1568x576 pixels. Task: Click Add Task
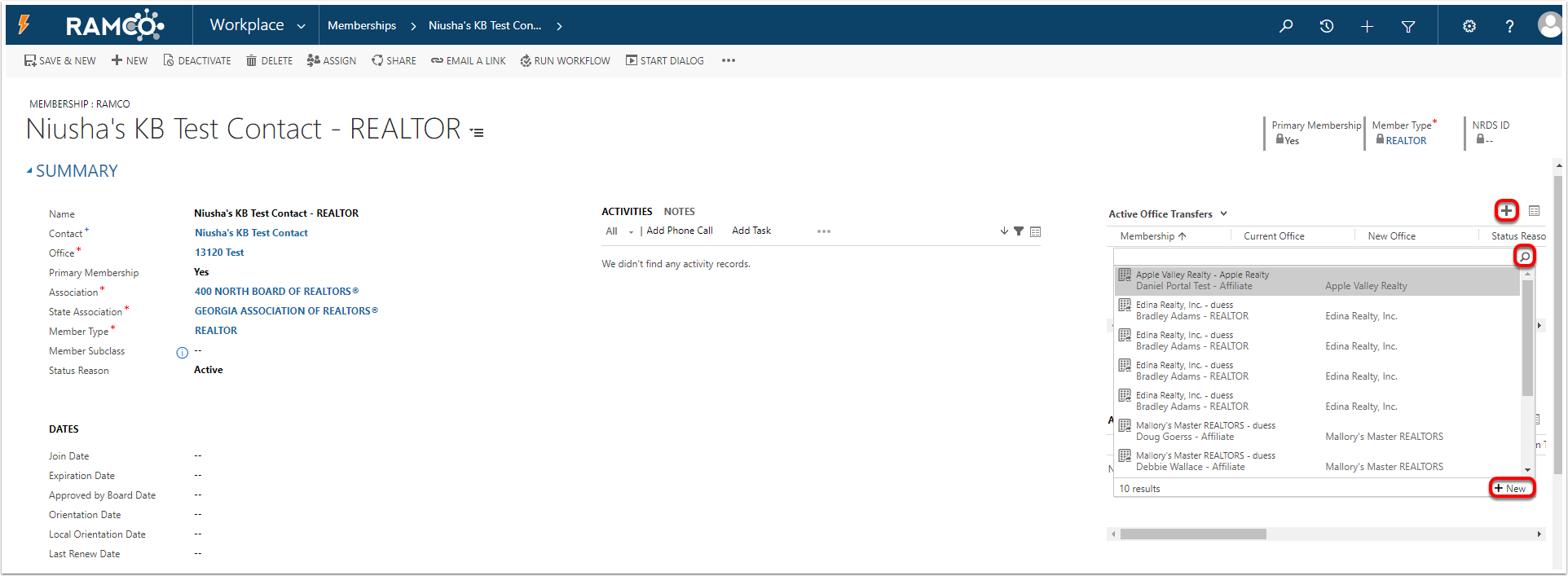point(751,231)
